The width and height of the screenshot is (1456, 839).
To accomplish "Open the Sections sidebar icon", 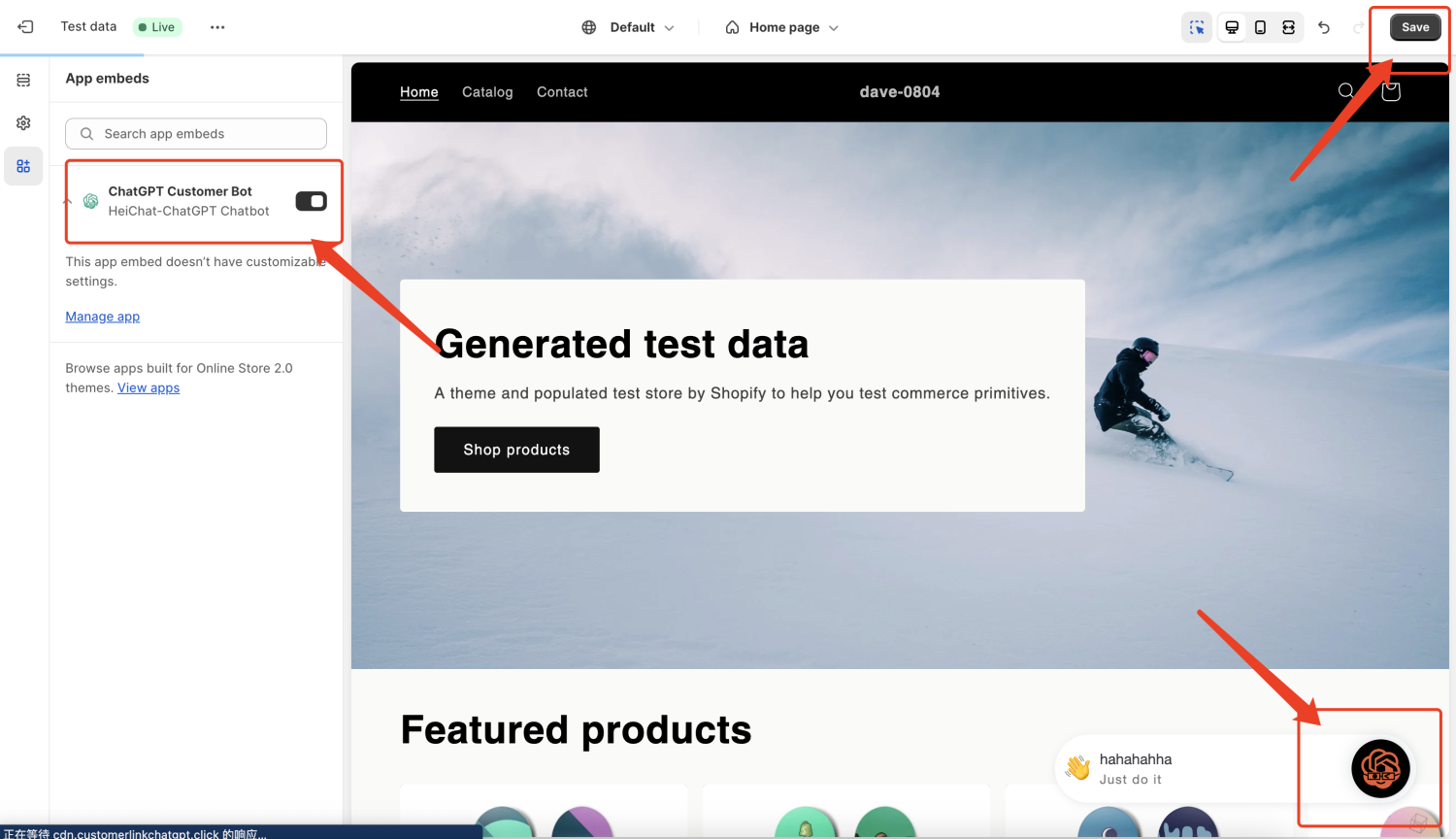I will tap(23, 80).
